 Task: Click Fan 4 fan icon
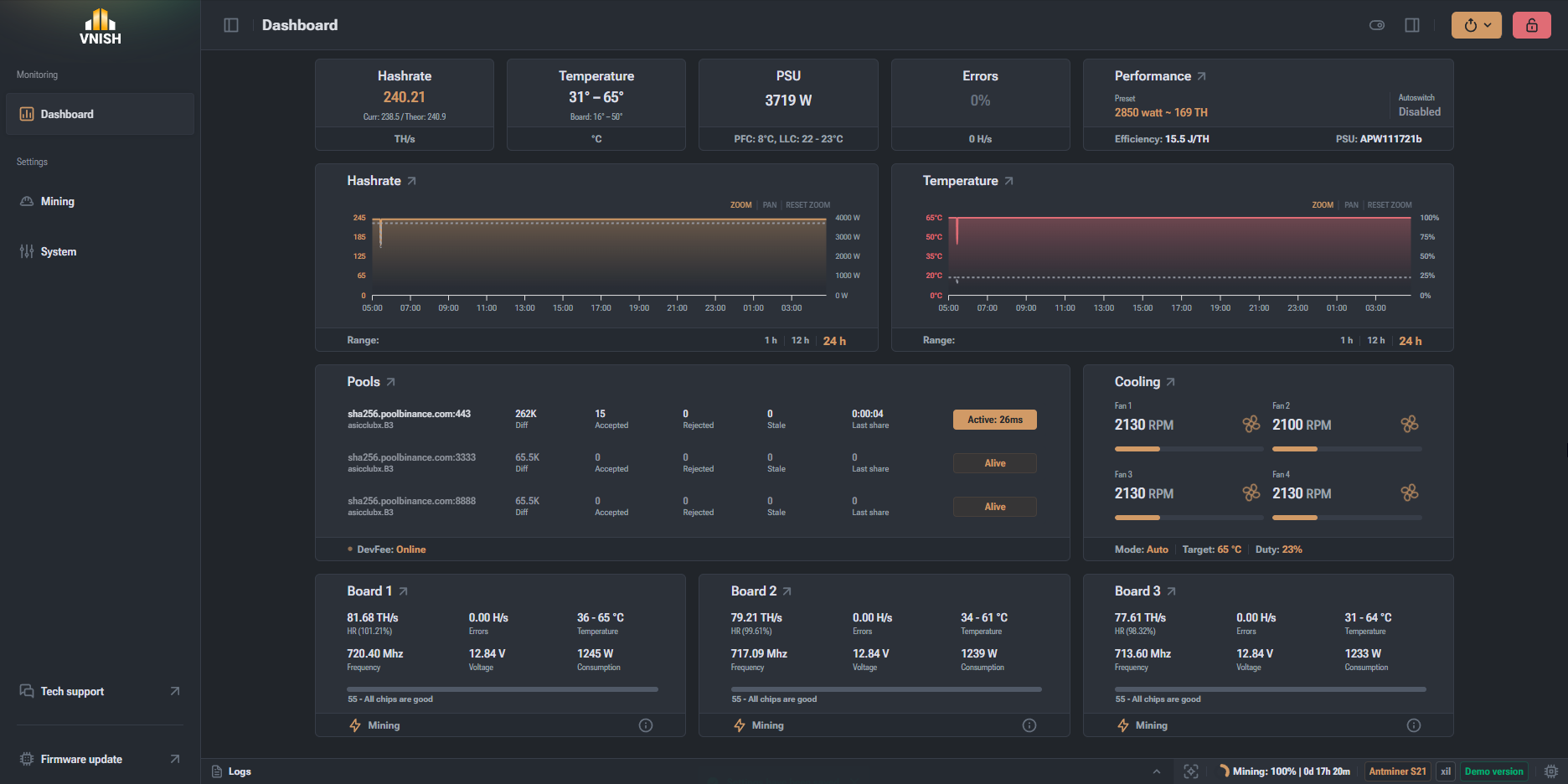point(1410,493)
